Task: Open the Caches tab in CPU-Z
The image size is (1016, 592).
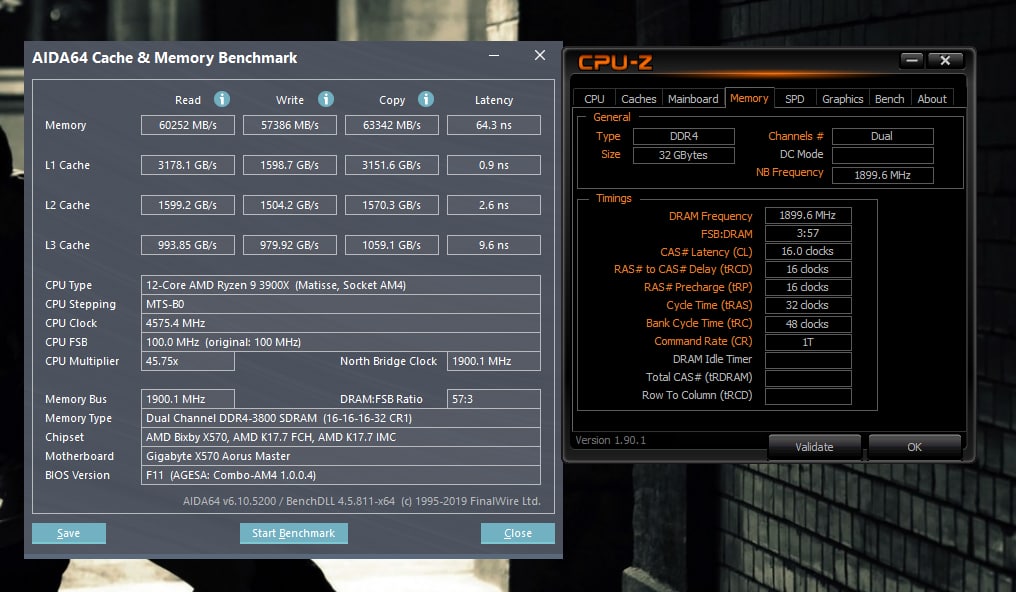Action: pos(638,98)
